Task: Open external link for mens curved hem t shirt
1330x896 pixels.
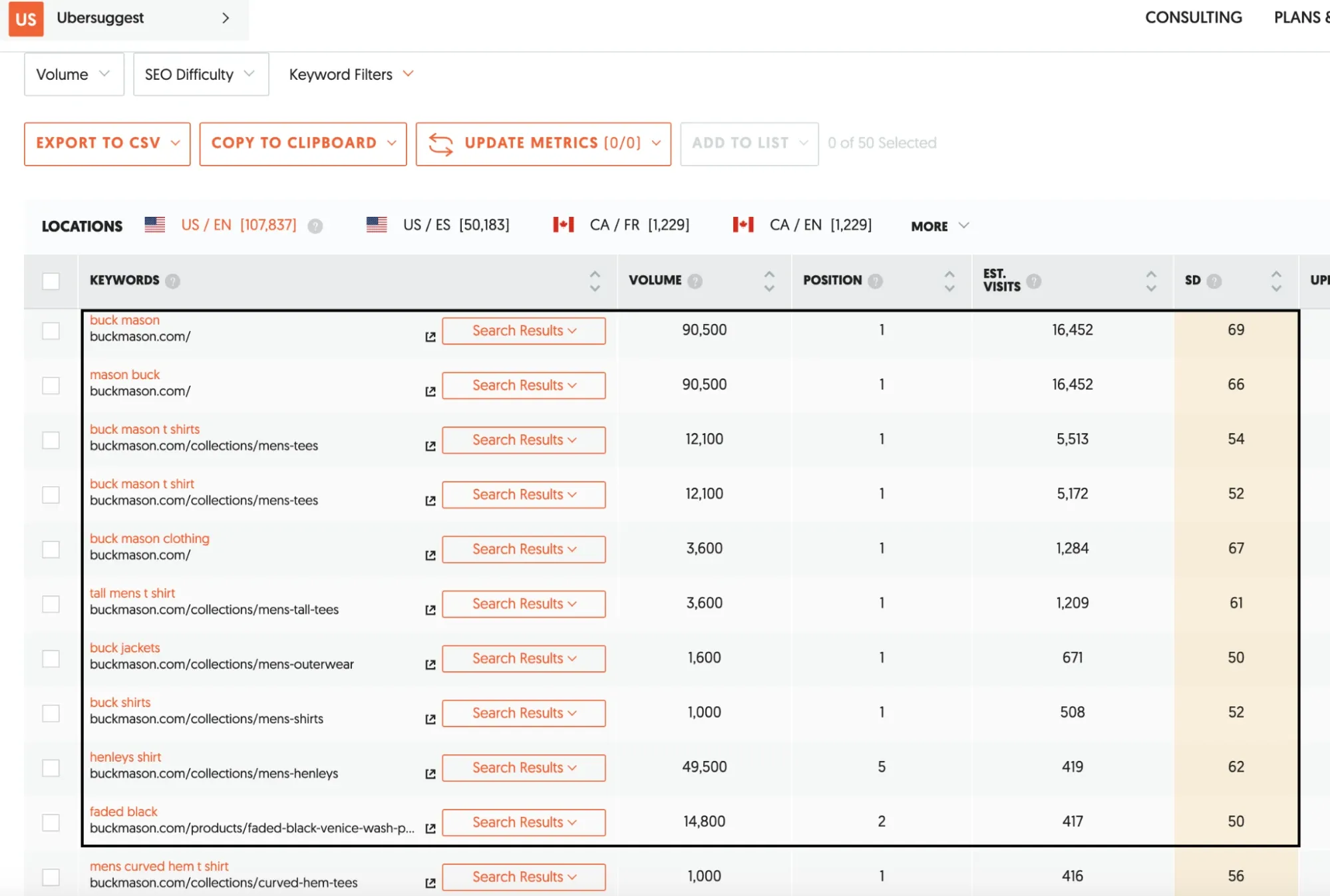Action: pos(430,883)
